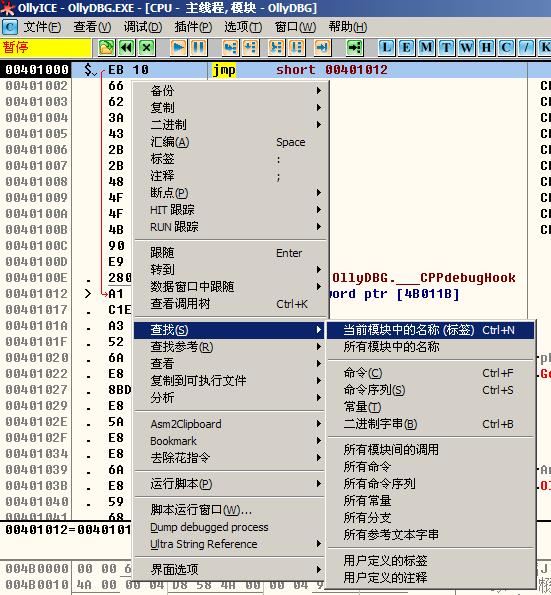This screenshot has width=551, height=595.
Task: Choose 标签 from context menu
Action: [x=231, y=159]
